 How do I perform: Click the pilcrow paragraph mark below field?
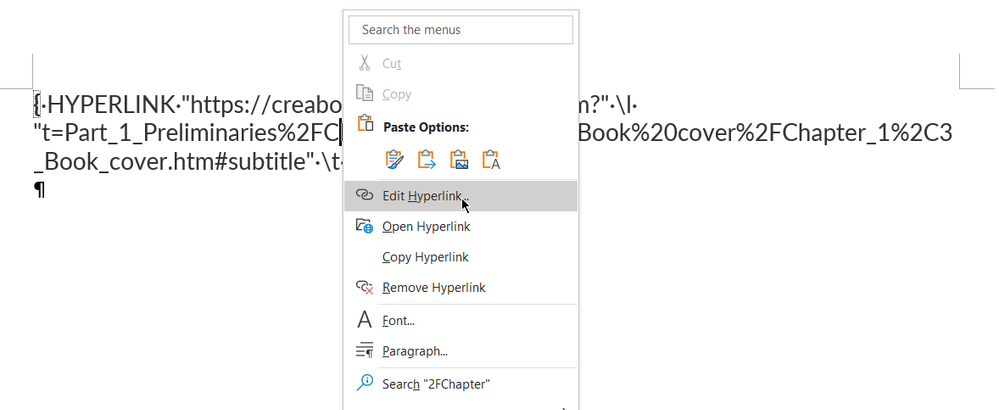pyautogui.click(x=40, y=188)
